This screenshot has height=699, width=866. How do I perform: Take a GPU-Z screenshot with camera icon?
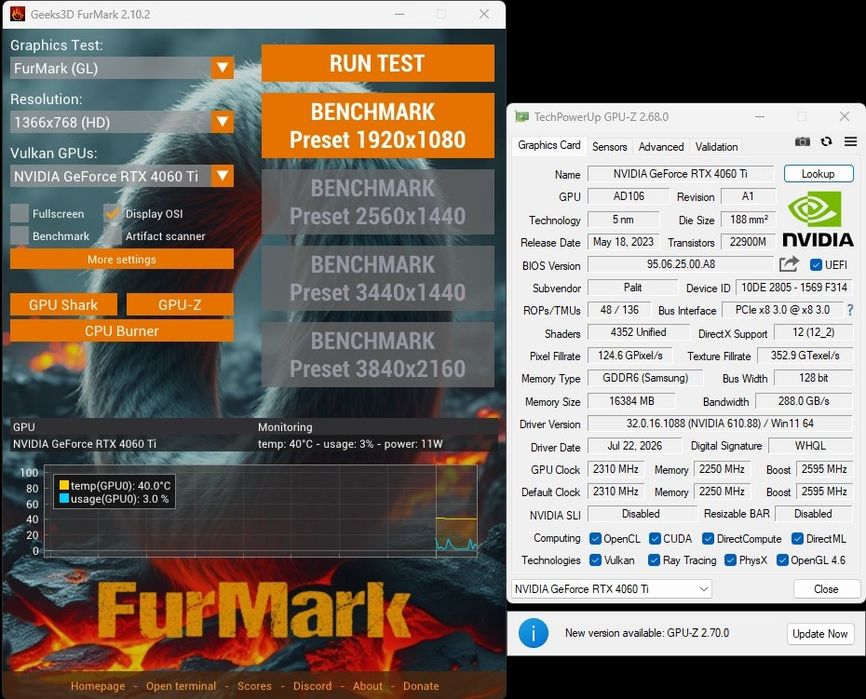pos(802,142)
